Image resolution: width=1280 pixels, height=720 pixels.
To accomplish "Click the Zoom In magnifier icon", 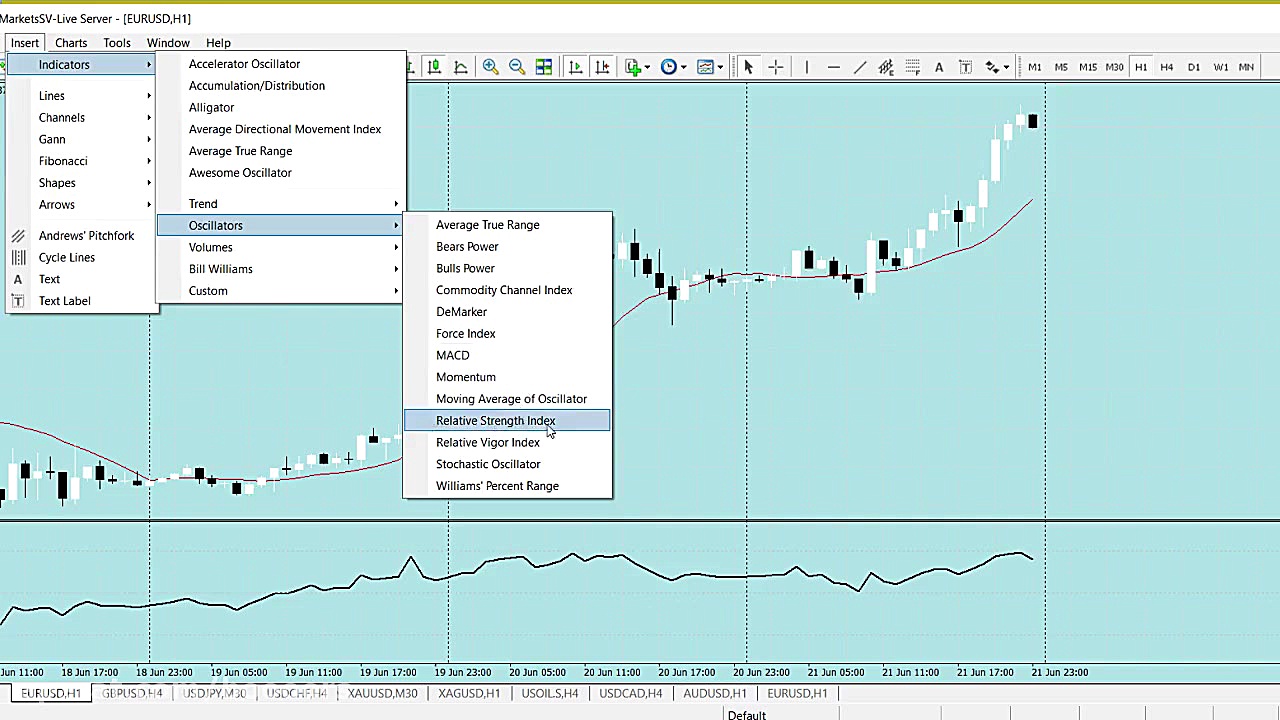I will (490, 67).
